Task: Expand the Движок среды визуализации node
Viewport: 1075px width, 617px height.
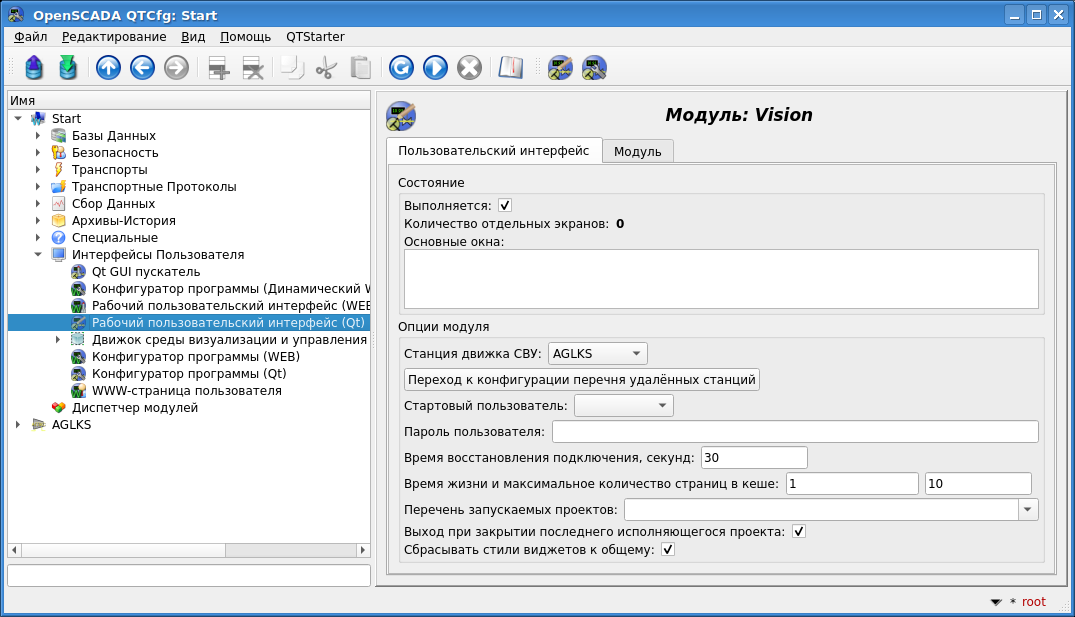Action: (x=58, y=339)
